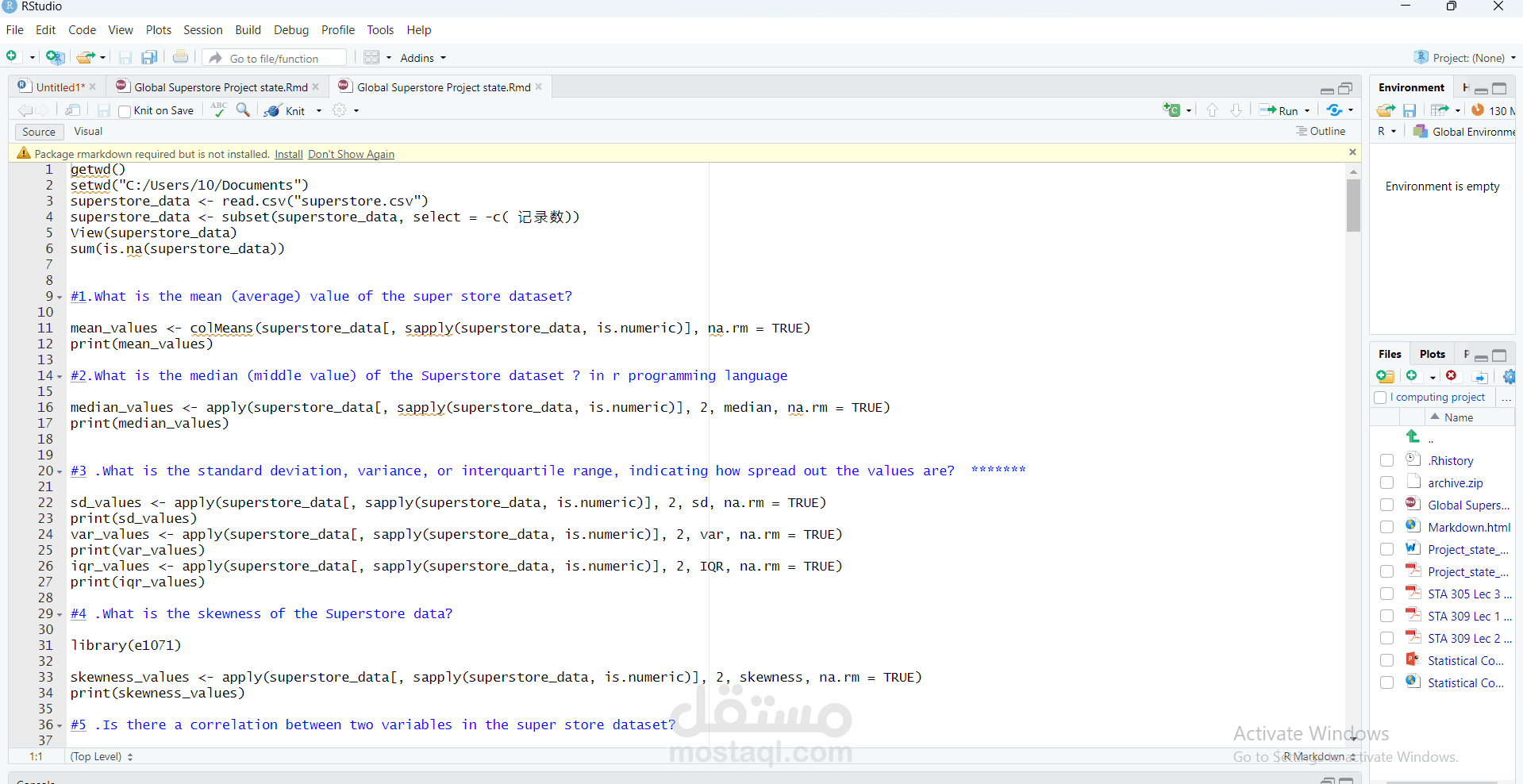Expand the Knit options dropdown arrow

coord(319,111)
